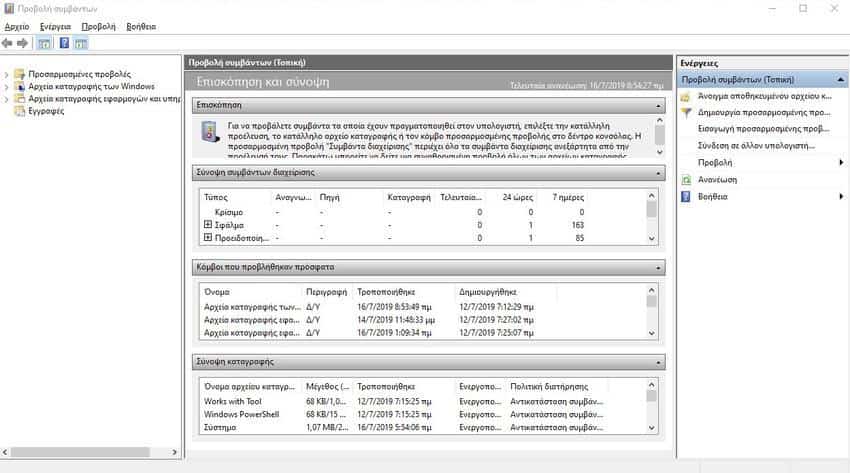Collapse Σύνοψη συμβάντων διαχείρισης section
Screen dimensions: 850x473
(x=658, y=173)
